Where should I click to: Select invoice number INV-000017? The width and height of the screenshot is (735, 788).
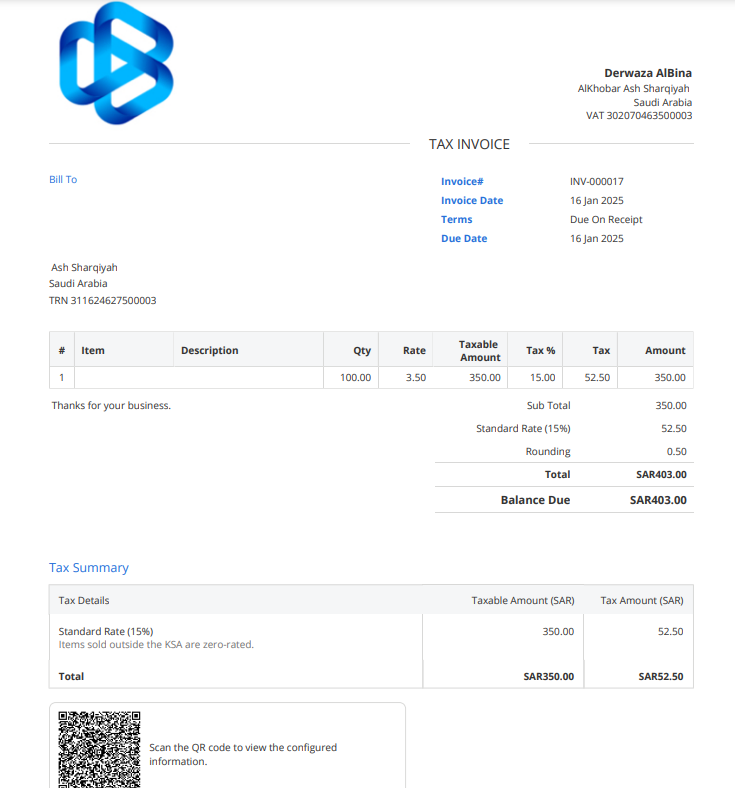596,182
